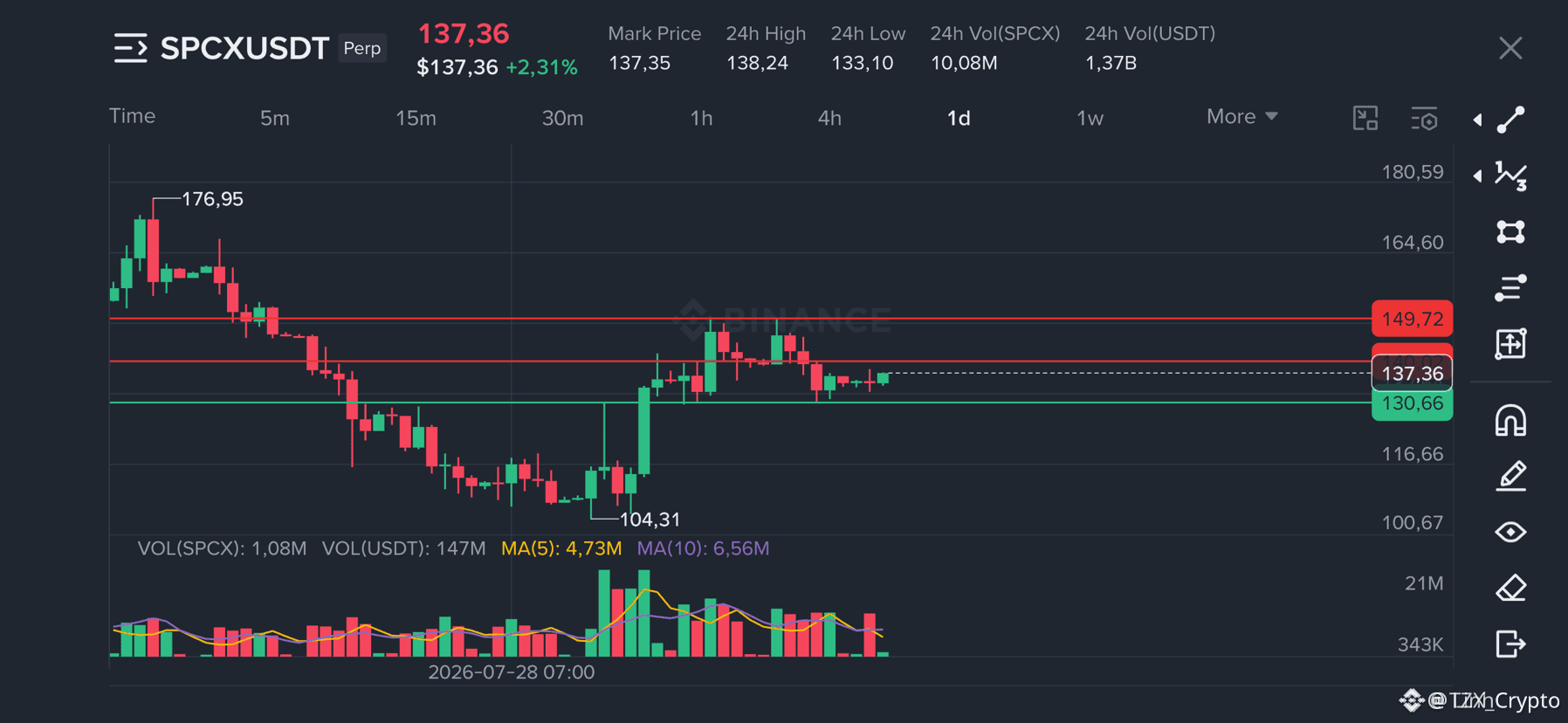
Task: Click the green 130,66 price line label
Action: point(1412,403)
